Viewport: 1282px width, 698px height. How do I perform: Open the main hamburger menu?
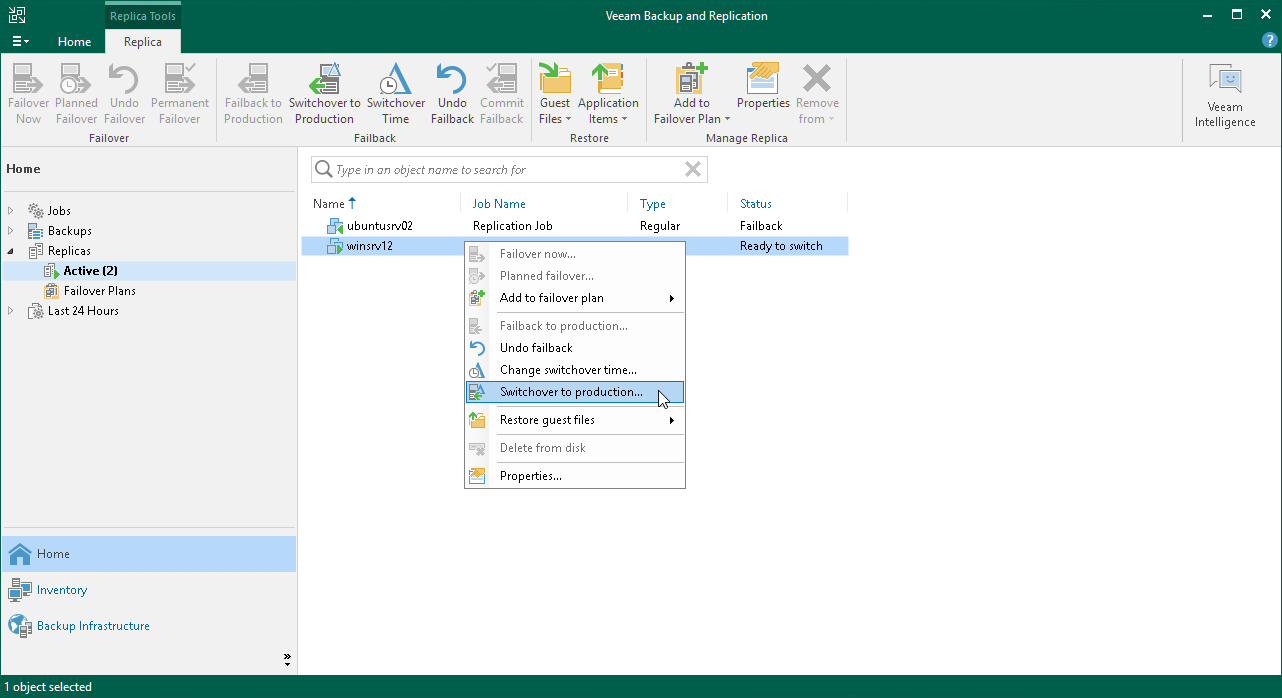click(x=20, y=41)
